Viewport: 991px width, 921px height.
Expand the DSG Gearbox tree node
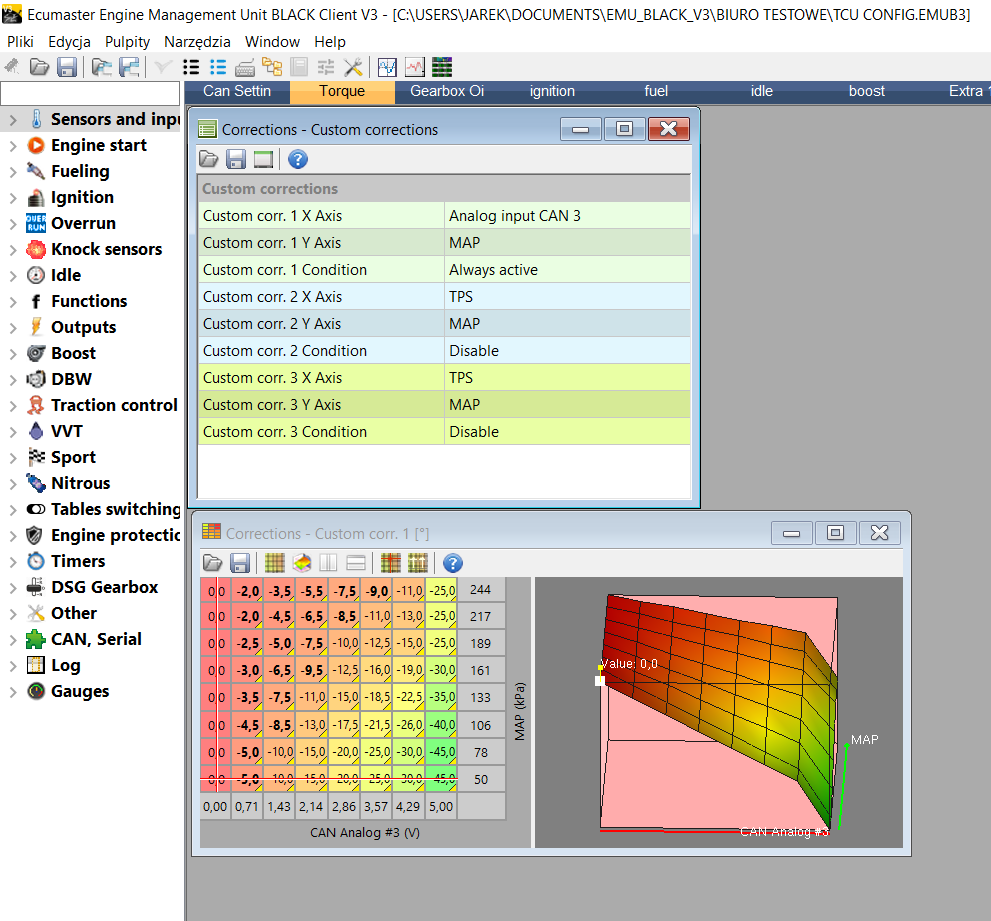point(12,588)
